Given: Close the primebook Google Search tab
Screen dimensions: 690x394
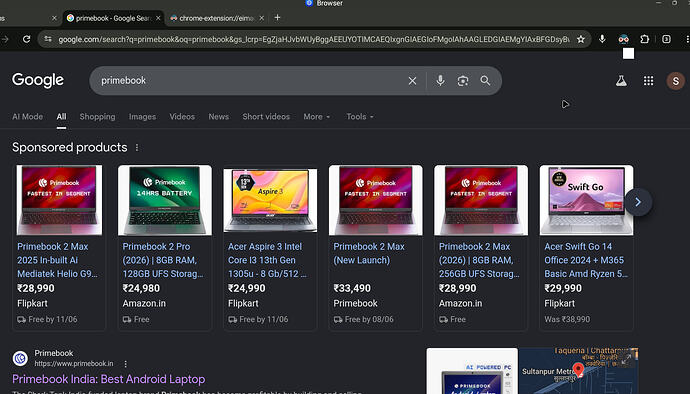Looking at the screenshot, I should pos(158,18).
